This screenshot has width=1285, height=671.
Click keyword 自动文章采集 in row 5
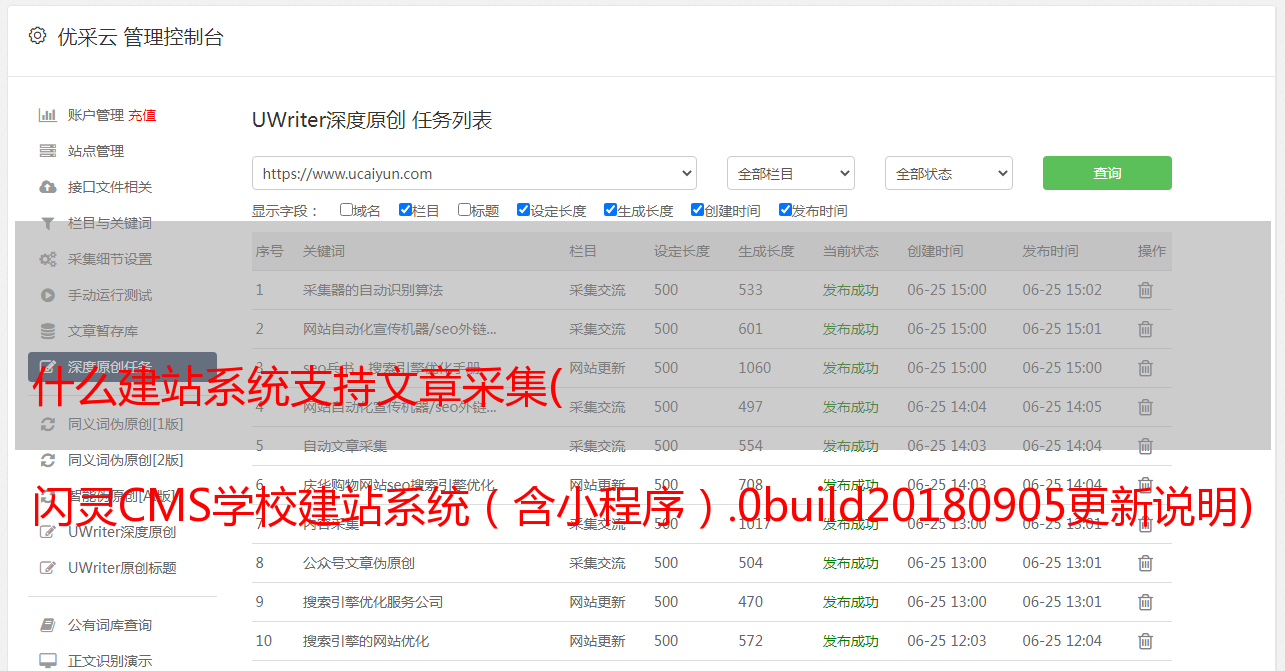pyautogui.click(x=345, y=446)
